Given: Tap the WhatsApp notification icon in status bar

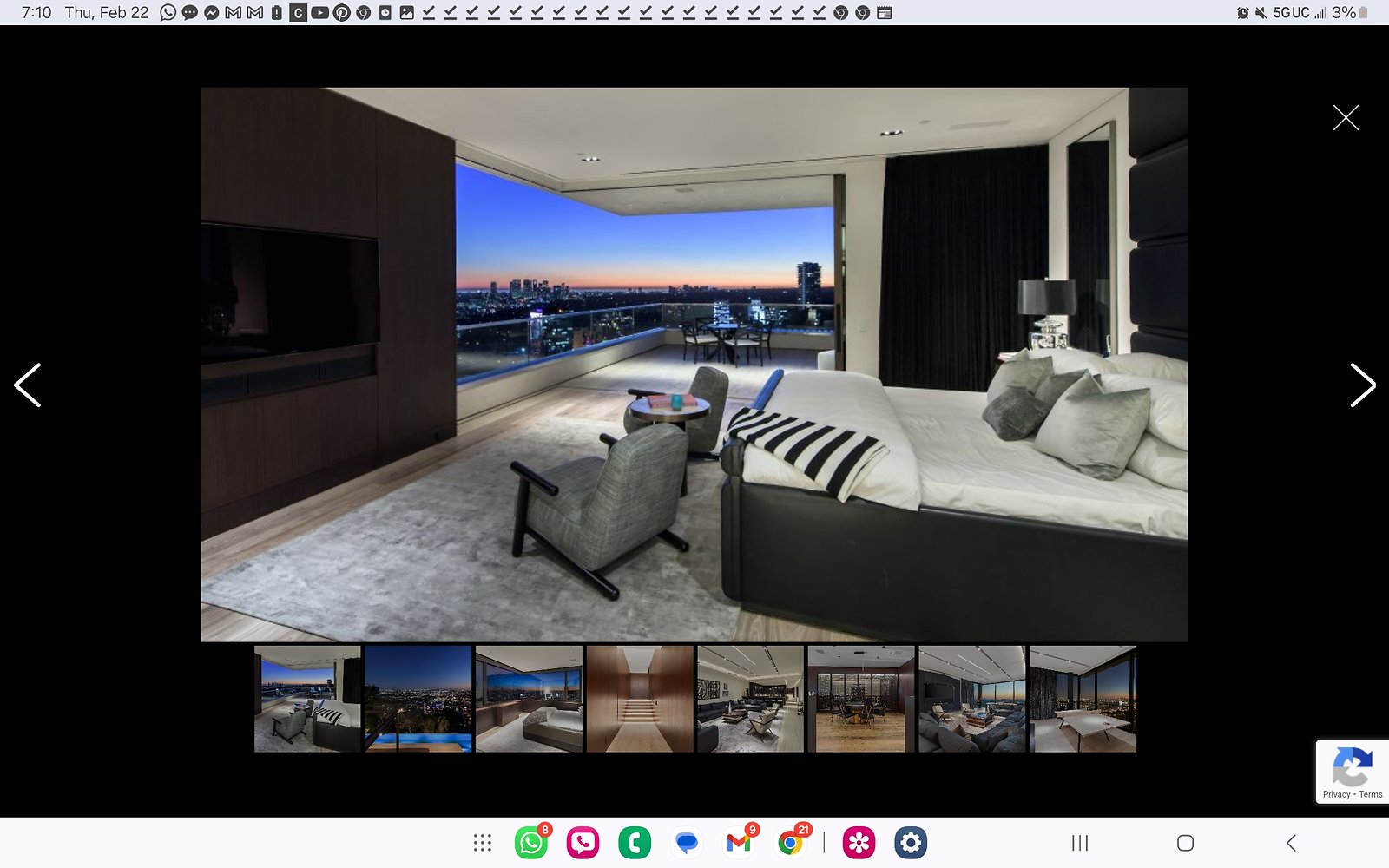Looking at the screenshot, I should [168, 13].
